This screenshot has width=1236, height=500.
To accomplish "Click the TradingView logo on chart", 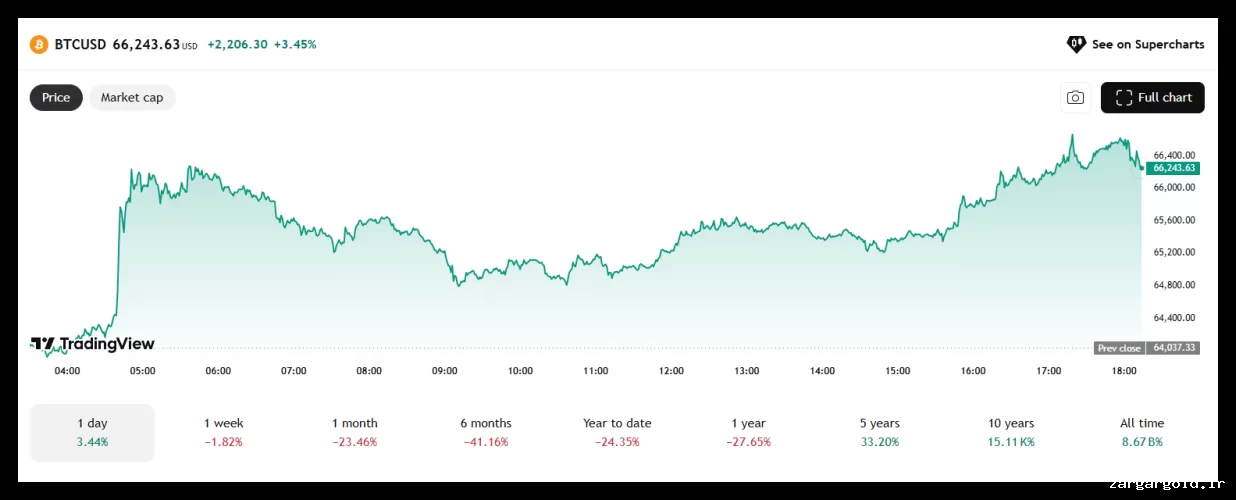I will tap(92, 344).
